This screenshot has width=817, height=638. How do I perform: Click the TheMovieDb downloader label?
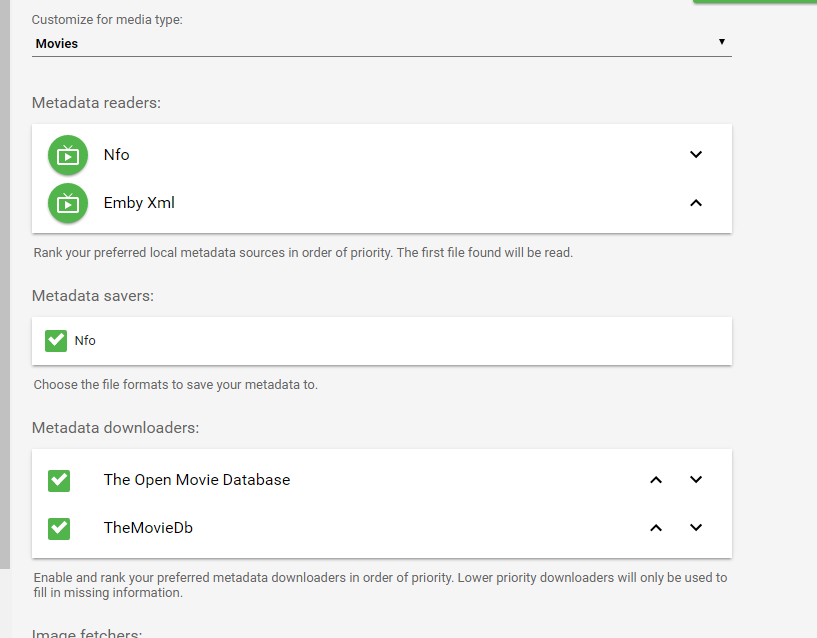[148, 528]
